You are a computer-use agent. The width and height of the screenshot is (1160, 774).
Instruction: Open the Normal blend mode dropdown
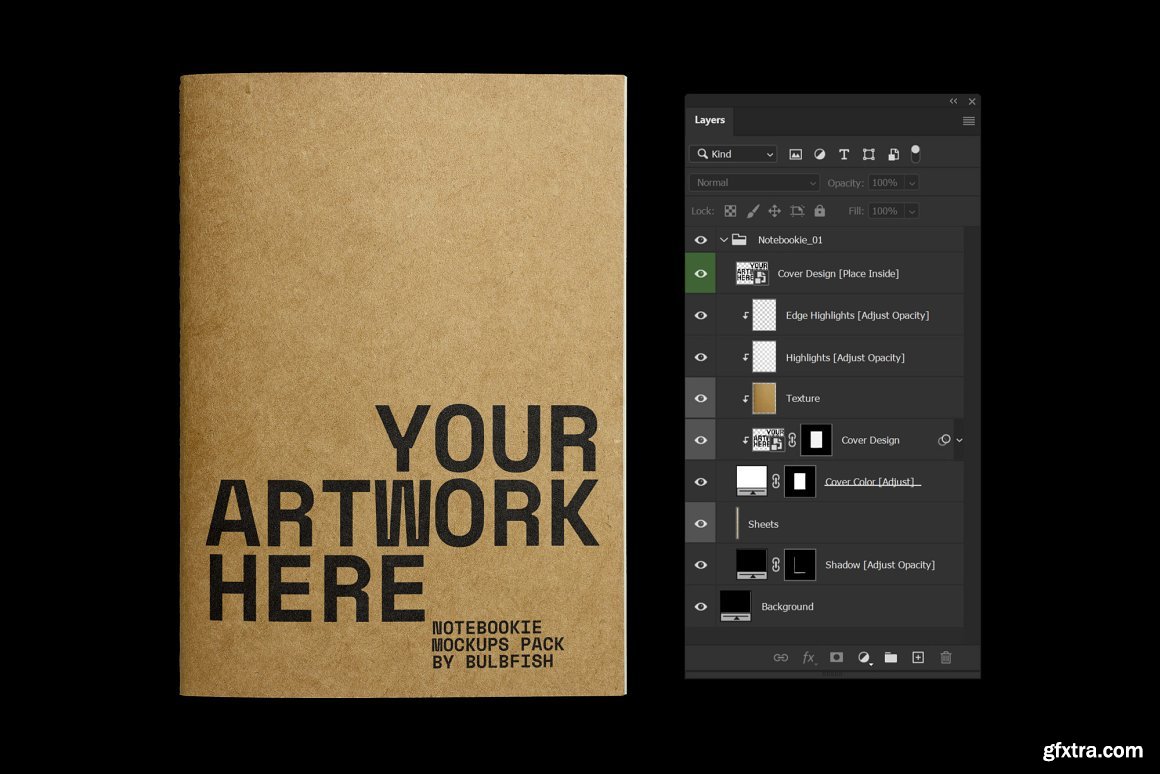(754, 183)
